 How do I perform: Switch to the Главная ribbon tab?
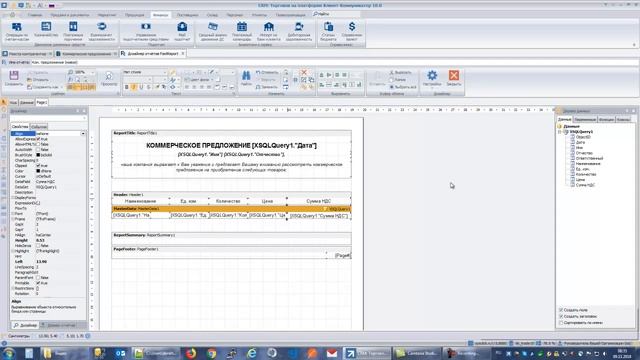click(35, 15)
